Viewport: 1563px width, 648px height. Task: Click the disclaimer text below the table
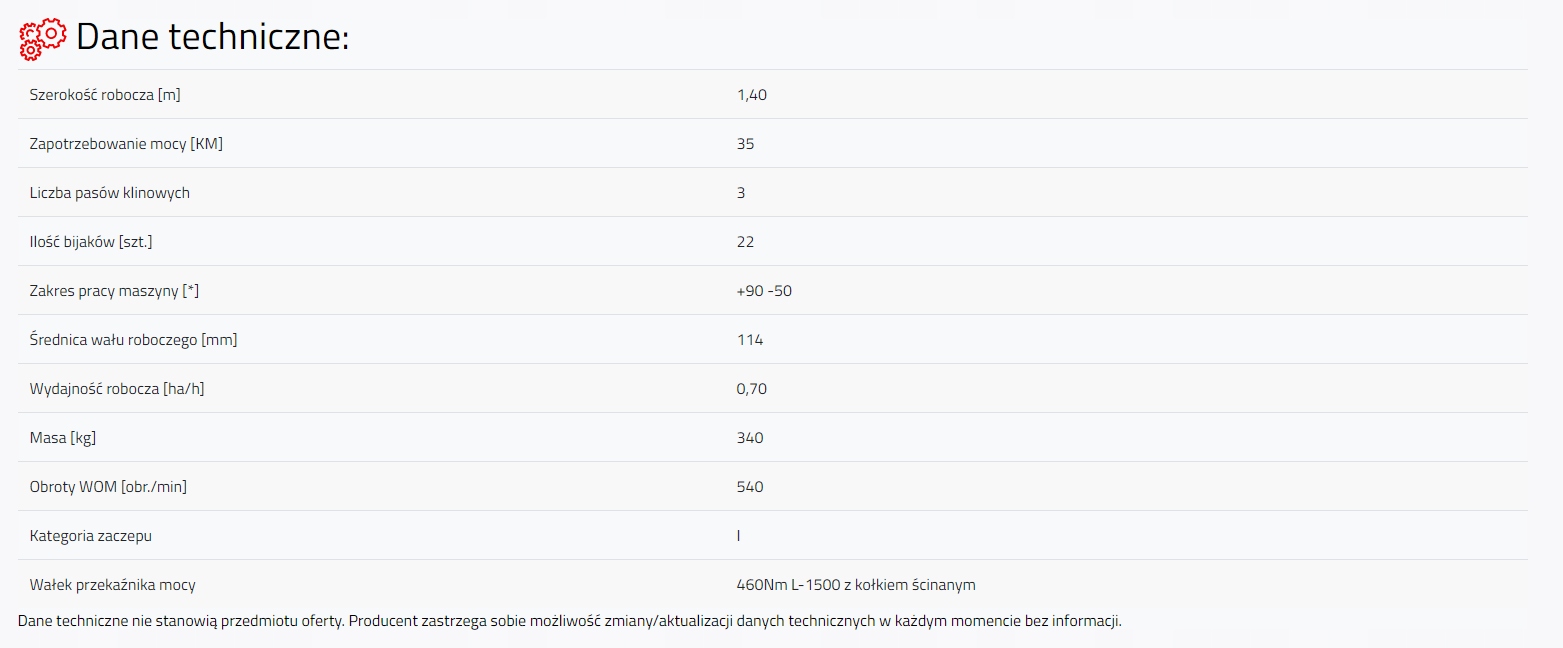coord(570,621)
